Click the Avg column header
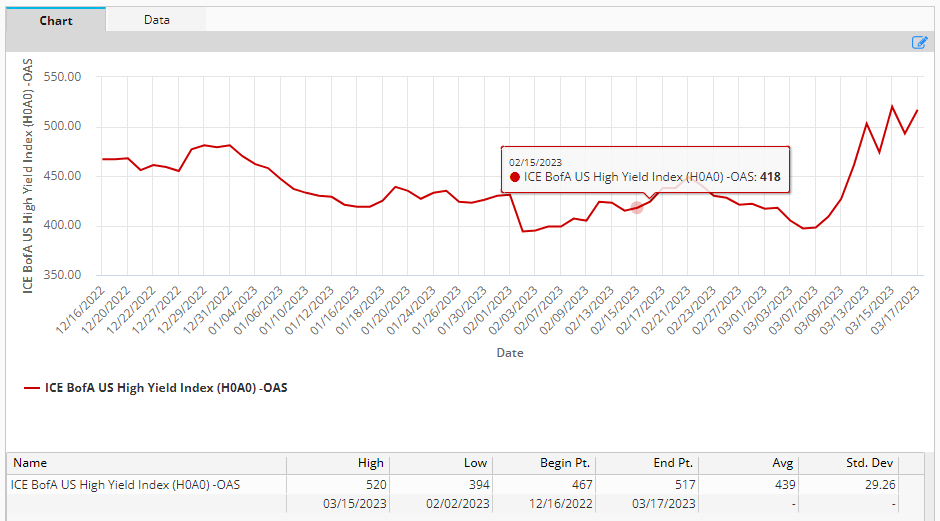This screenshot has height=521, width=940. (749, 463)
